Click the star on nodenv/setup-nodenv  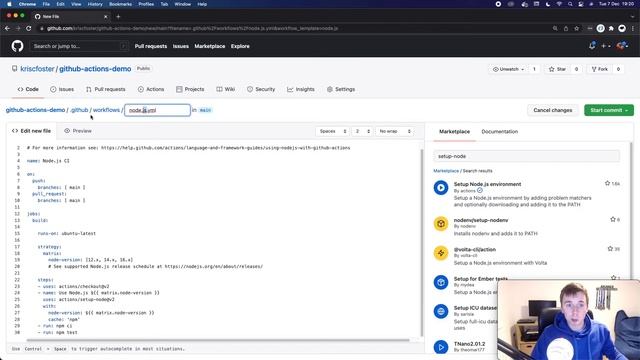613,220
